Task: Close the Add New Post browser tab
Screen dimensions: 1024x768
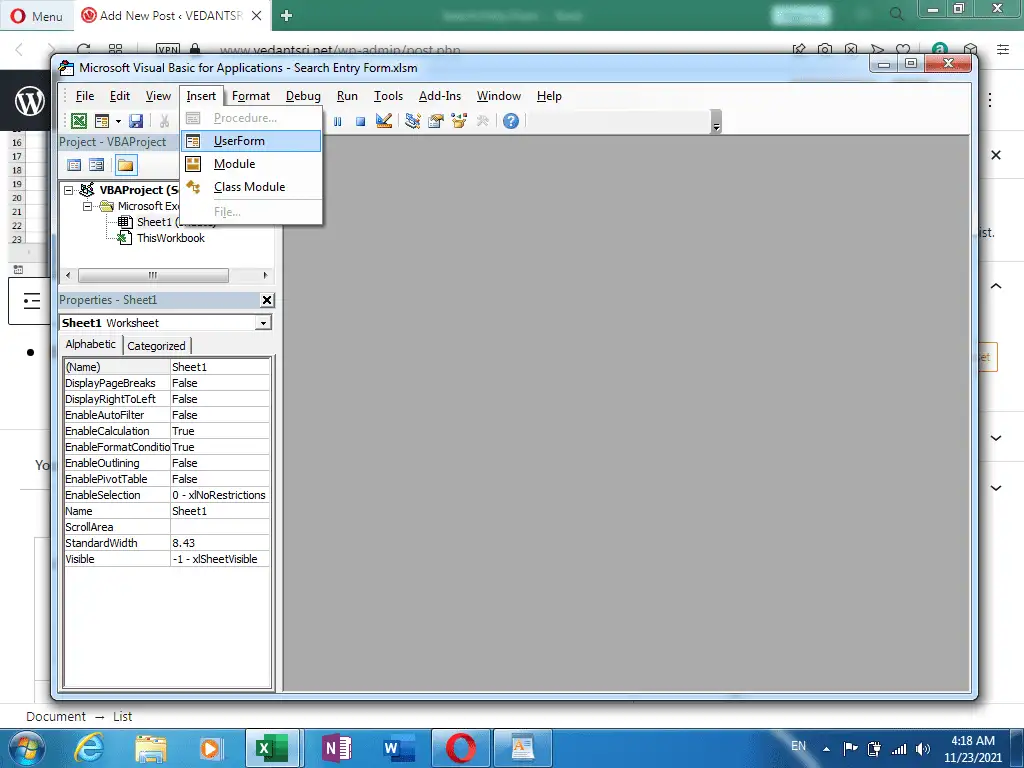Action: [257, 16]
